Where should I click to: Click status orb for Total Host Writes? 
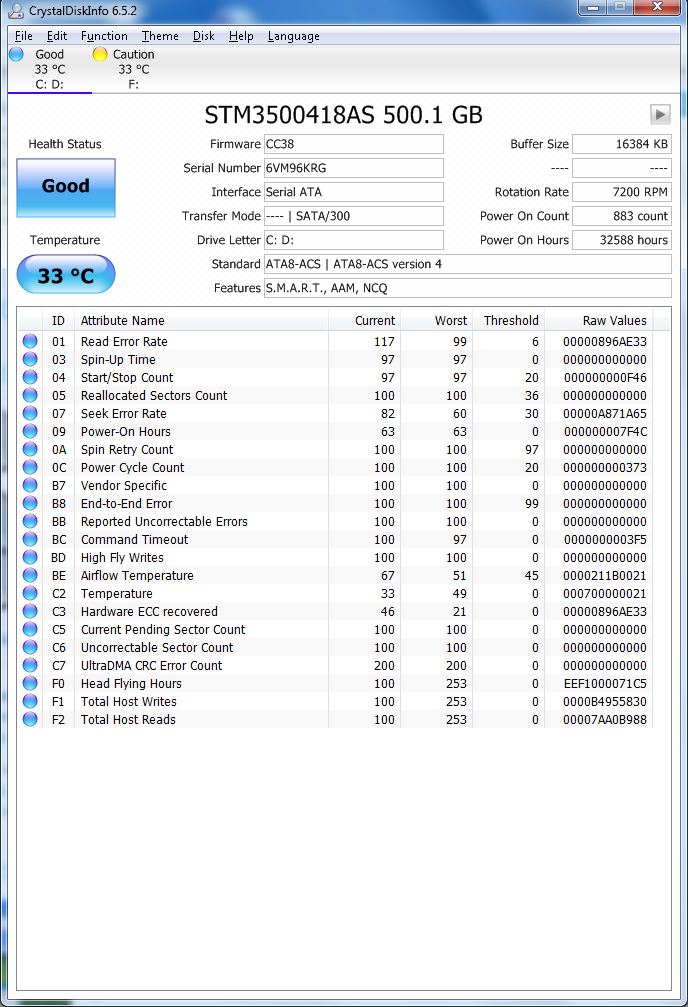[30, 701]
